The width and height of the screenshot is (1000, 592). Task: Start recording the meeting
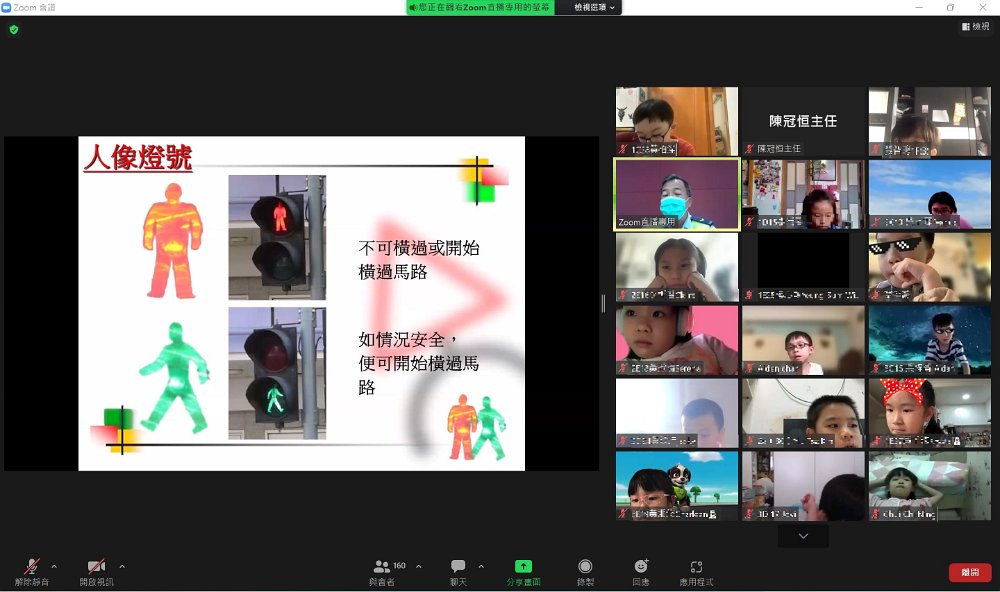click(x=585, y=569)
